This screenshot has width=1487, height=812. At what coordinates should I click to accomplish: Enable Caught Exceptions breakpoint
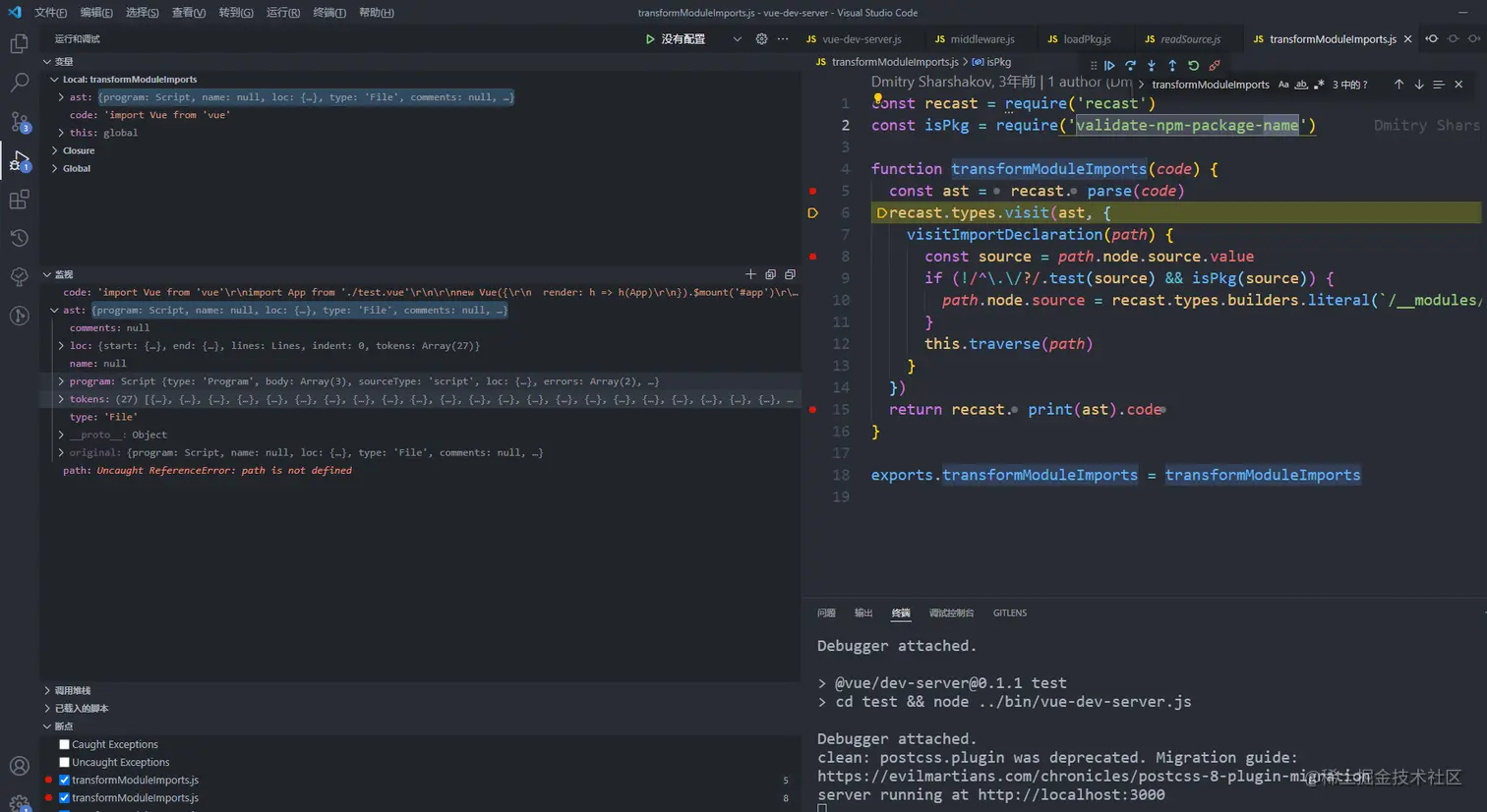65,744
